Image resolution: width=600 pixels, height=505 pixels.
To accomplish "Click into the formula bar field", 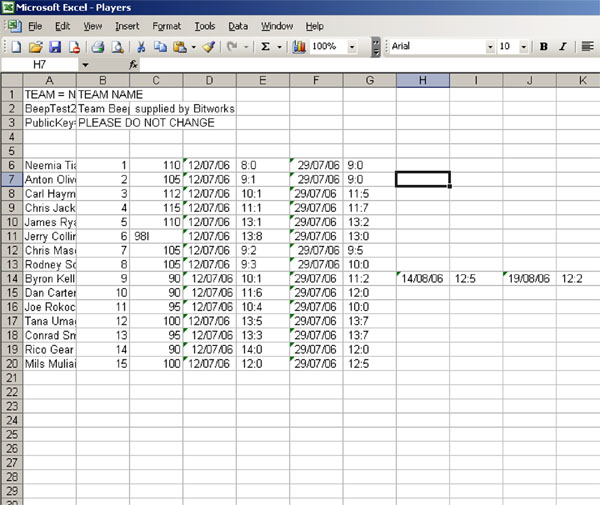I will (x=370, y=65).
